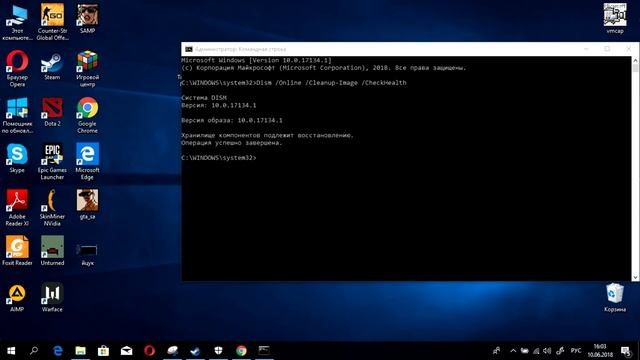Open Adobe Reader XI from the desktop
This screenshot has width=640, height=360.
point(17,208)
